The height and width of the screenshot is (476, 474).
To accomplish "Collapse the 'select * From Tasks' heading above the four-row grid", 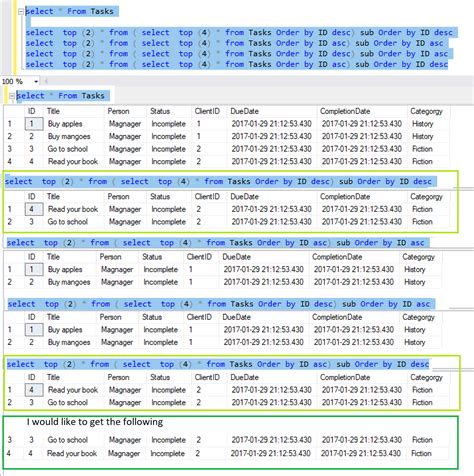I will pyautogui.click(x=12, y=96).
